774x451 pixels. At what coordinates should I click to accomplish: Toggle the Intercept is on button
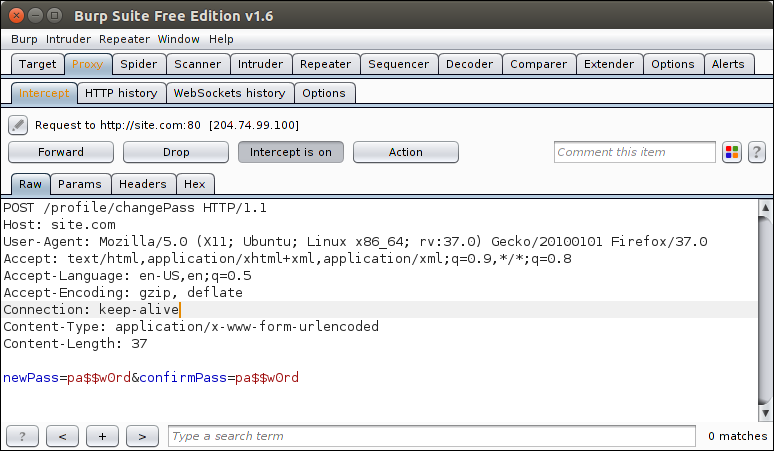291,152
